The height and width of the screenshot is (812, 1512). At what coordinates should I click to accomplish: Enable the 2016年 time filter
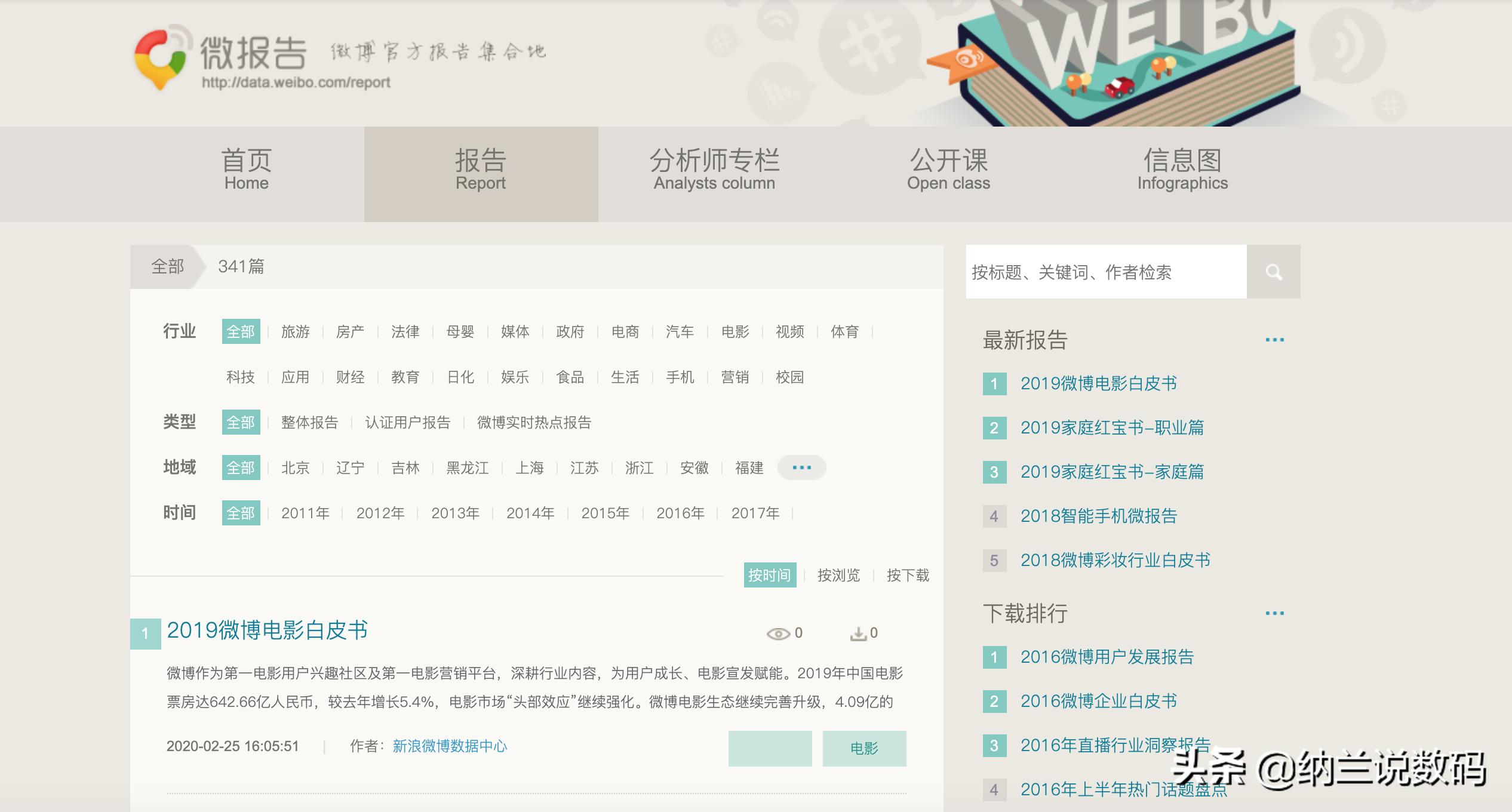tap(681, 512)
